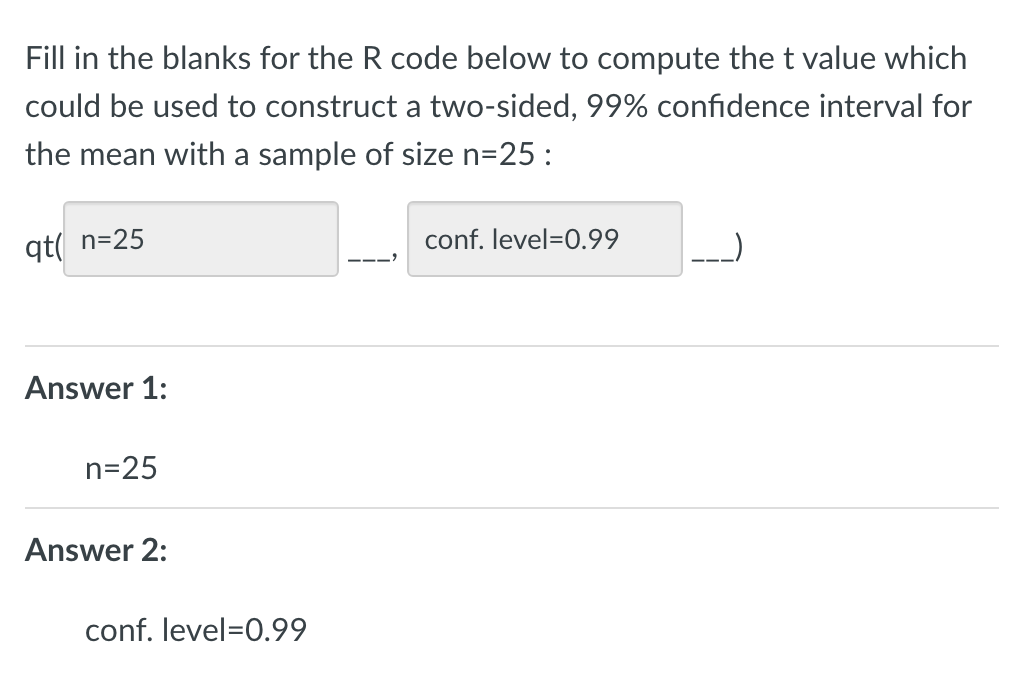
Task: Select the closing parenthesis of the qt call
Action: tap(737, 249)
